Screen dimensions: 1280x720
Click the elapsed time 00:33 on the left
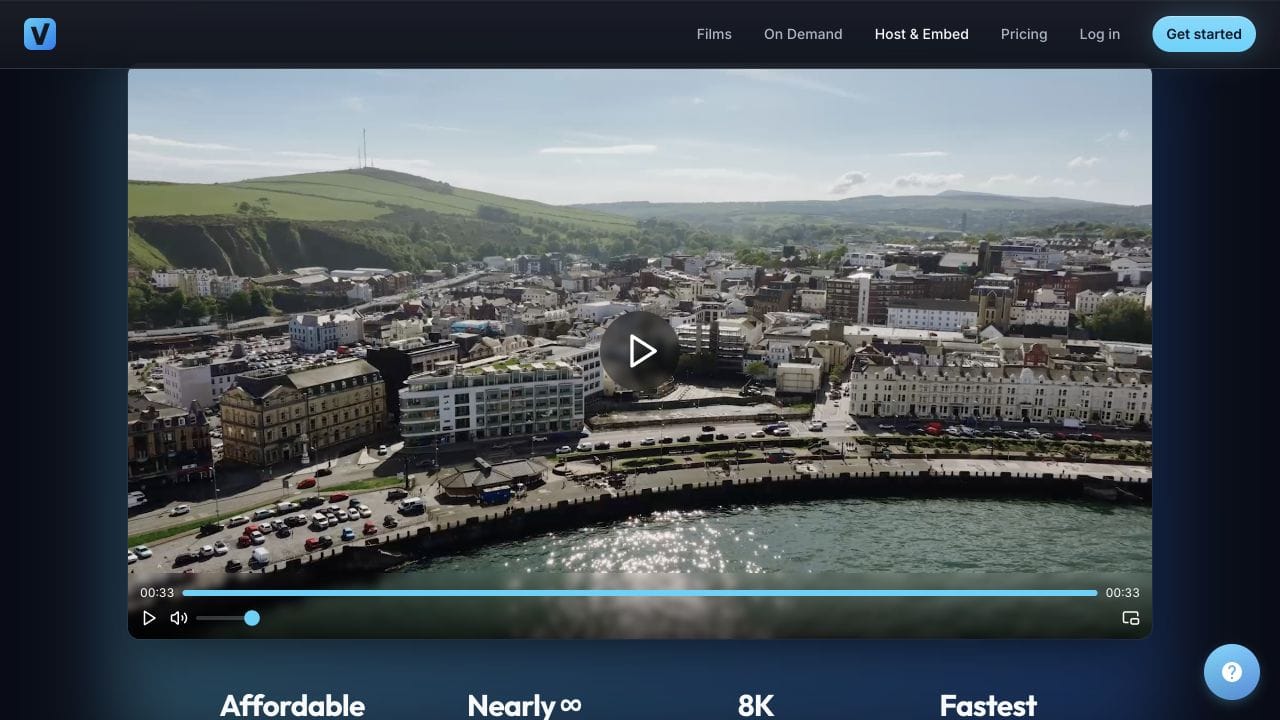tap(157, 593)
